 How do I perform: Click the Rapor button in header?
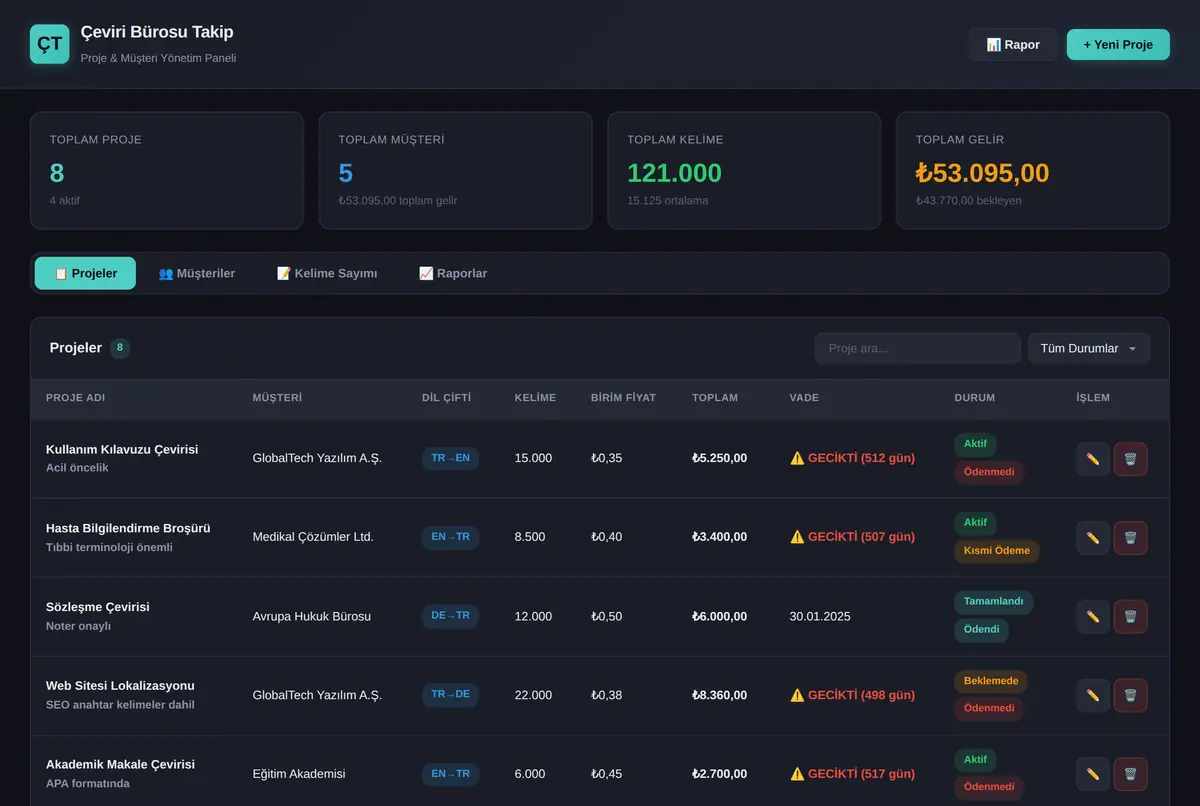pyautogui.click(x=1013, y=44)
